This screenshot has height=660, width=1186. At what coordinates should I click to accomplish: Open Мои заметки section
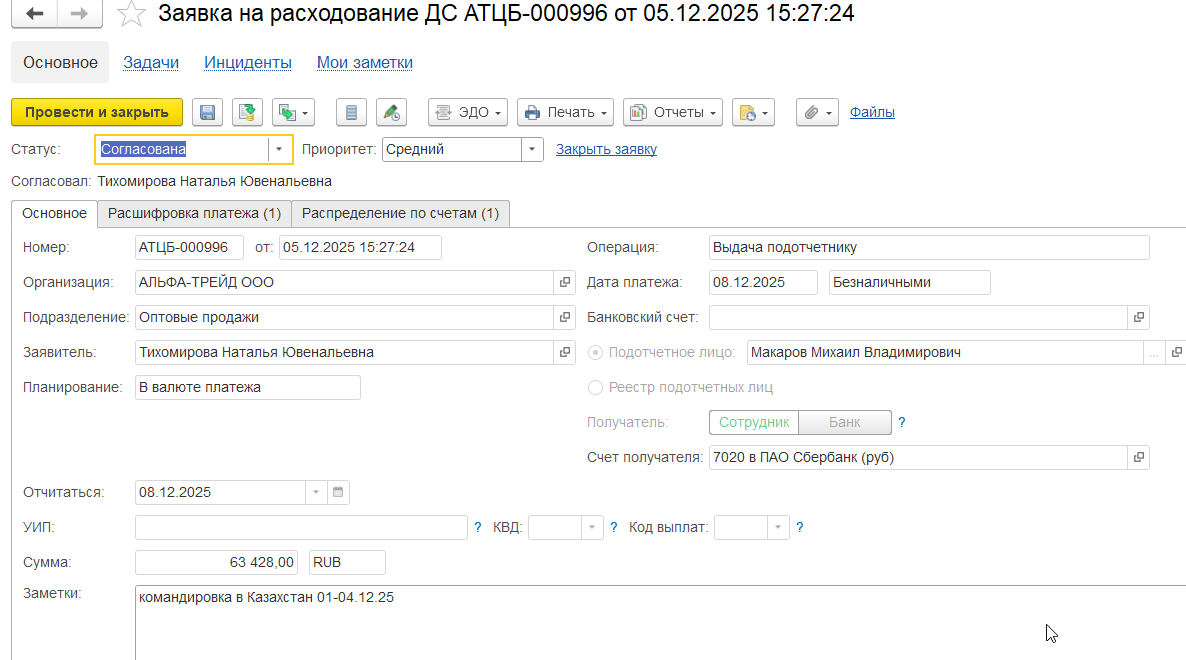(x=365, y=63)
